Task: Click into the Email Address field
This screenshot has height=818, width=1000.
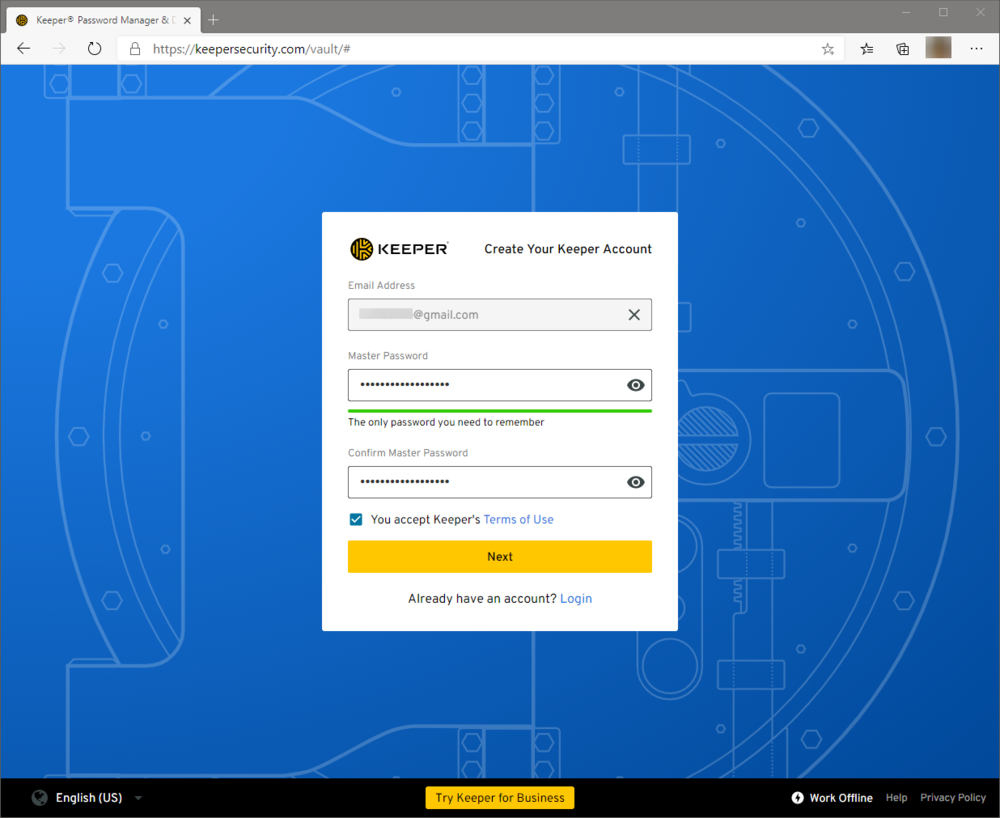Action: 499,314
